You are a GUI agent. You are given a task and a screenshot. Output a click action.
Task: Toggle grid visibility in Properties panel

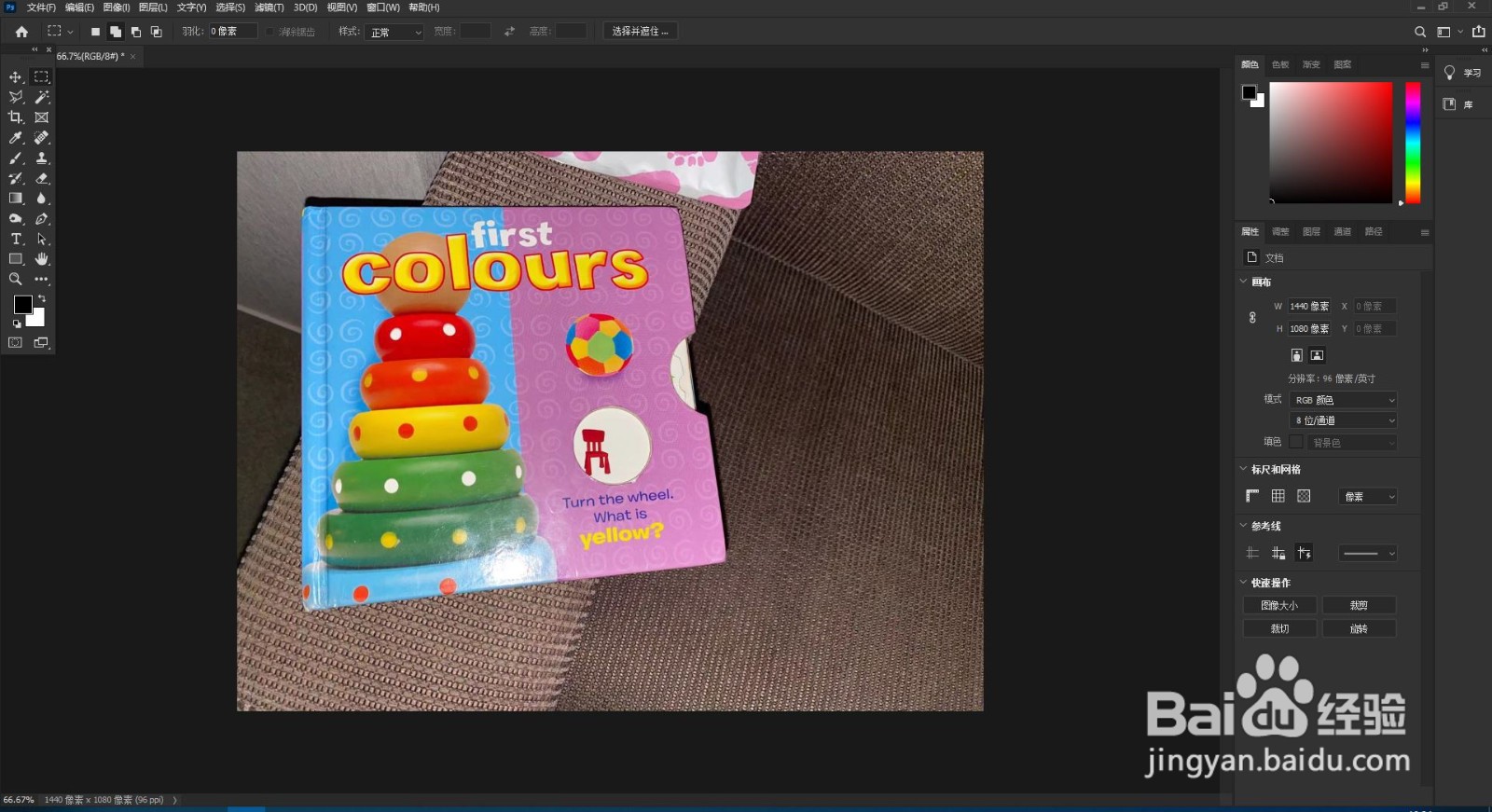pos(1278,496)
